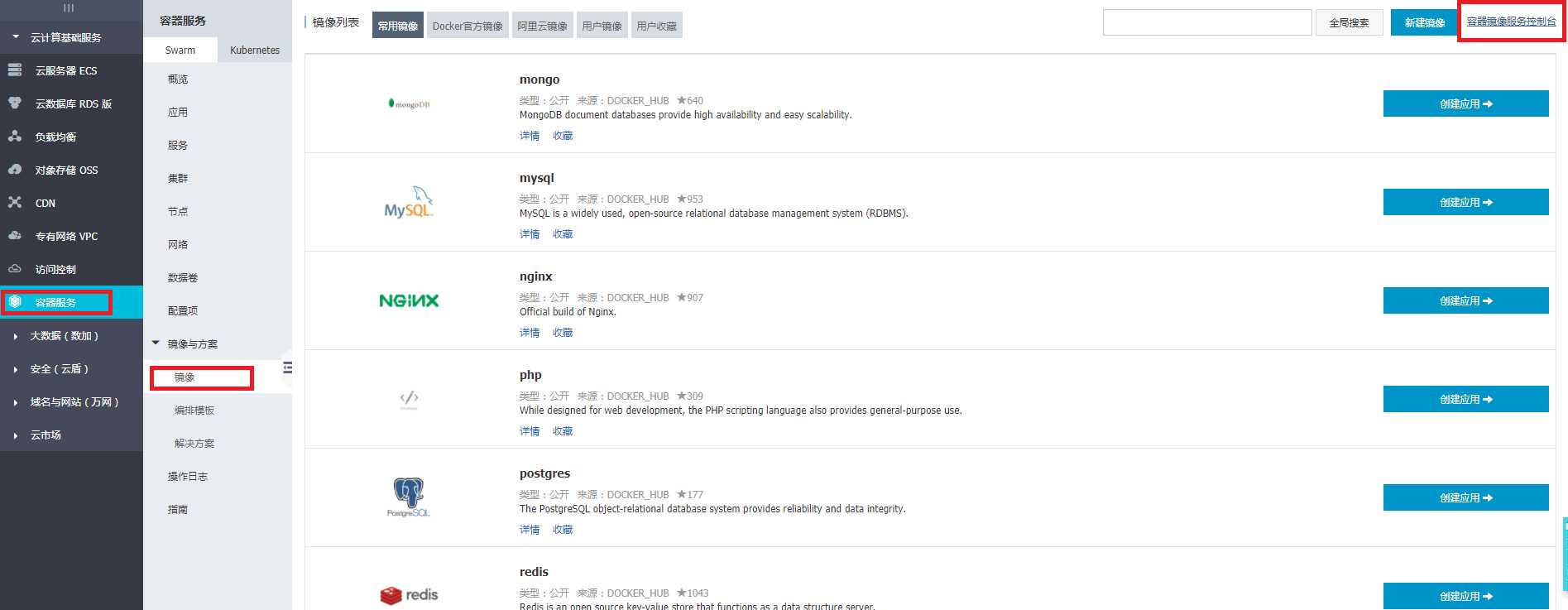This screenshot has width=1568, height=610.
Task: Open 详情 link for php
Action: 530,431
